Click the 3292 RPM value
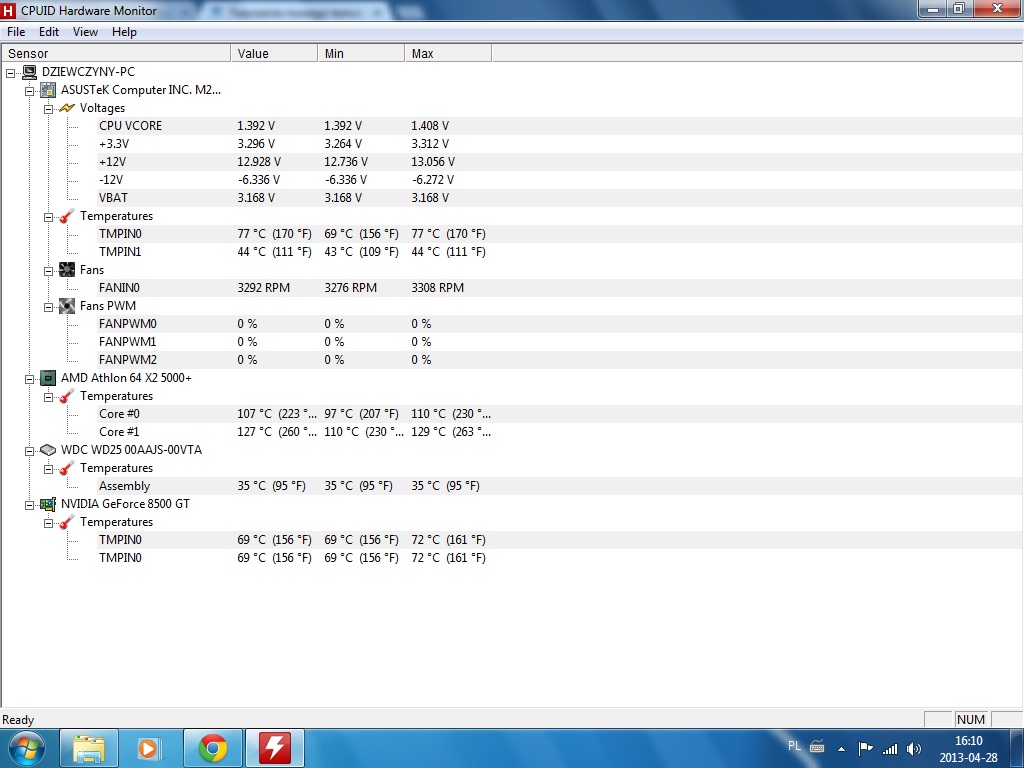The image size is (1024, 768). 263,288
